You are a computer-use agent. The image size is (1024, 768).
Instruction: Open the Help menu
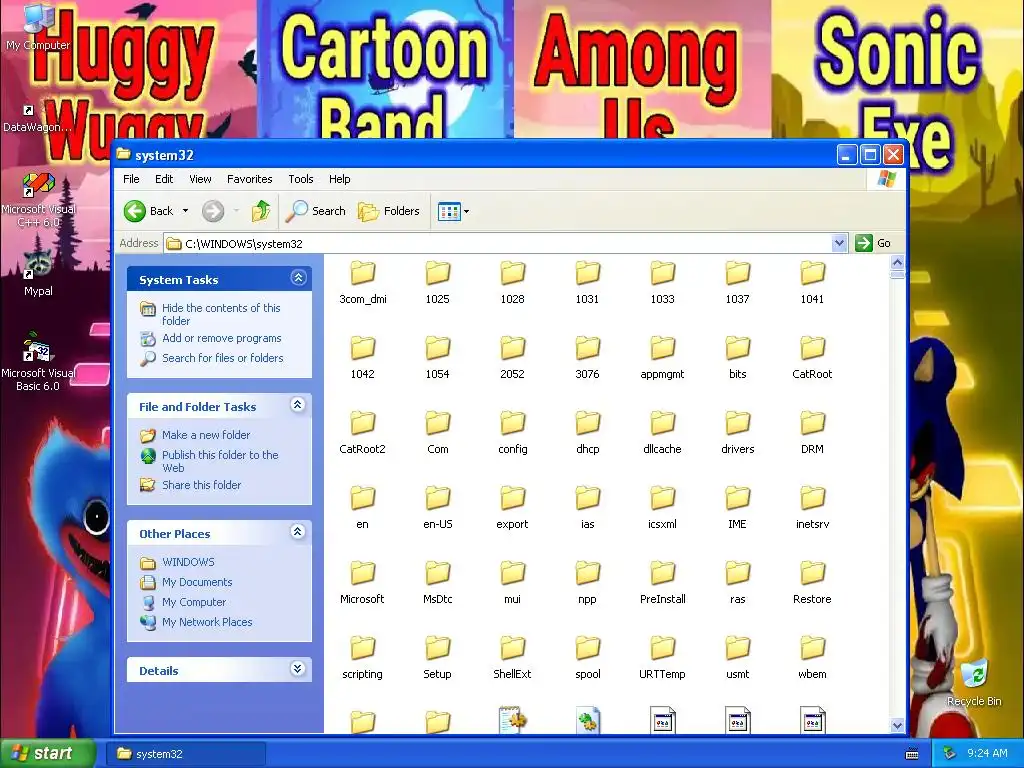(340, 179)
